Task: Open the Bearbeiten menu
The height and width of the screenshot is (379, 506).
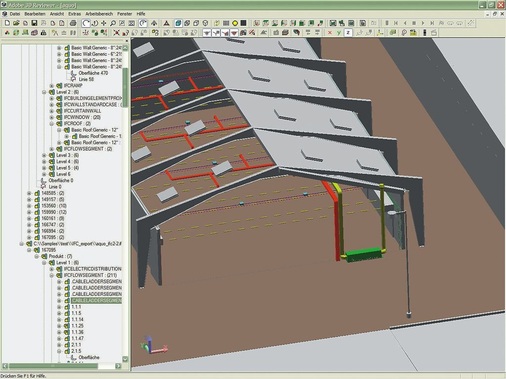Action: (x=35, y=14)
